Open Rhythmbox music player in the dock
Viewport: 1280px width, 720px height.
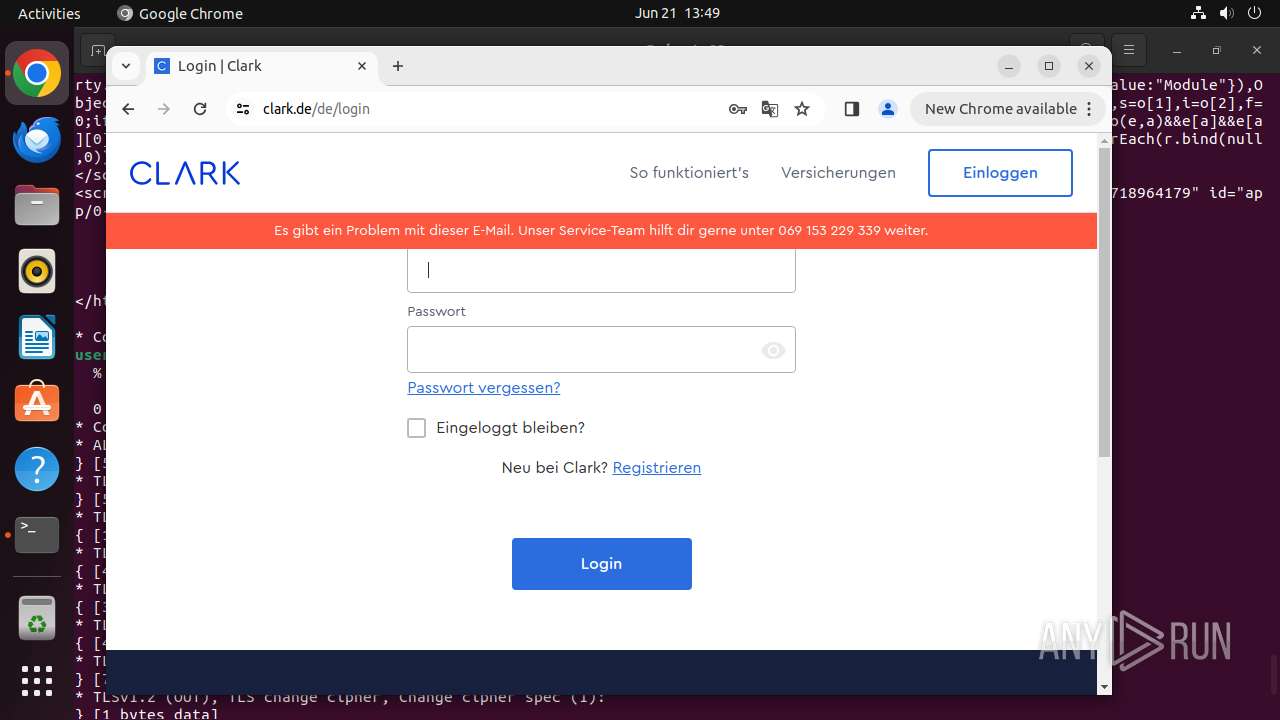[x=37, y=271]
